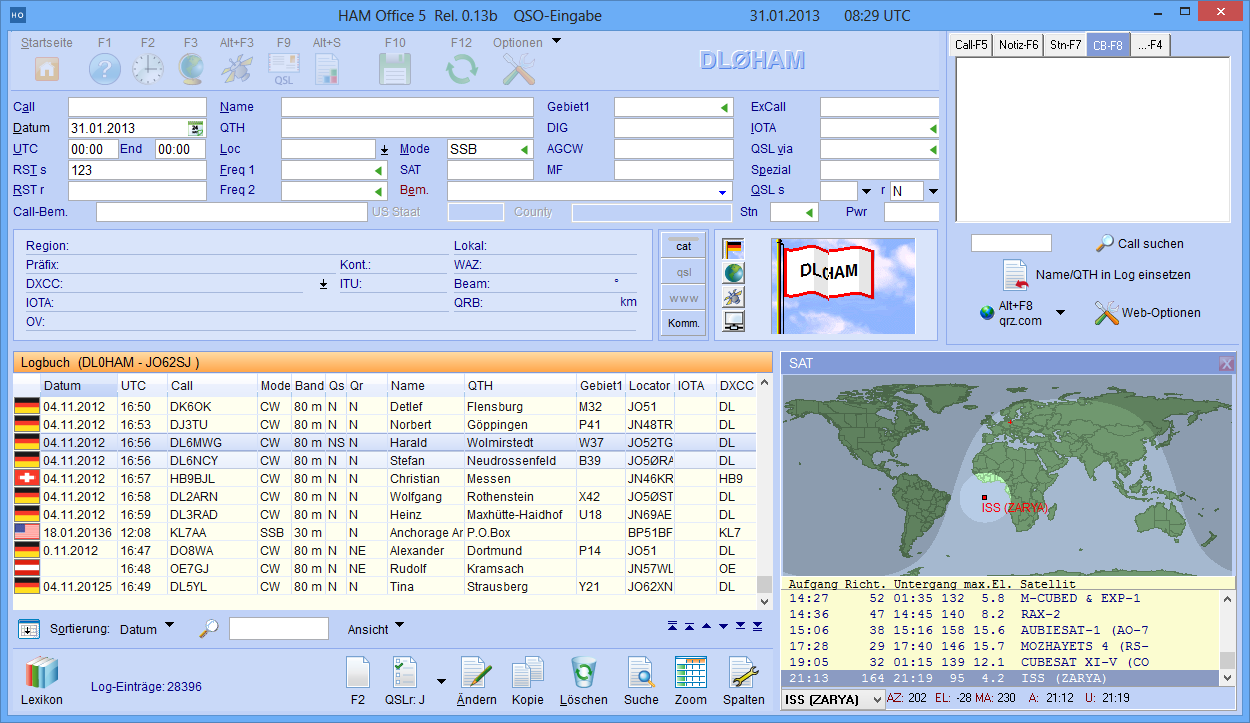Viewport: 1250px width, 723px height.
Task: Click the QSLr: J checklist icon
Action: click(x=405, y=672)
